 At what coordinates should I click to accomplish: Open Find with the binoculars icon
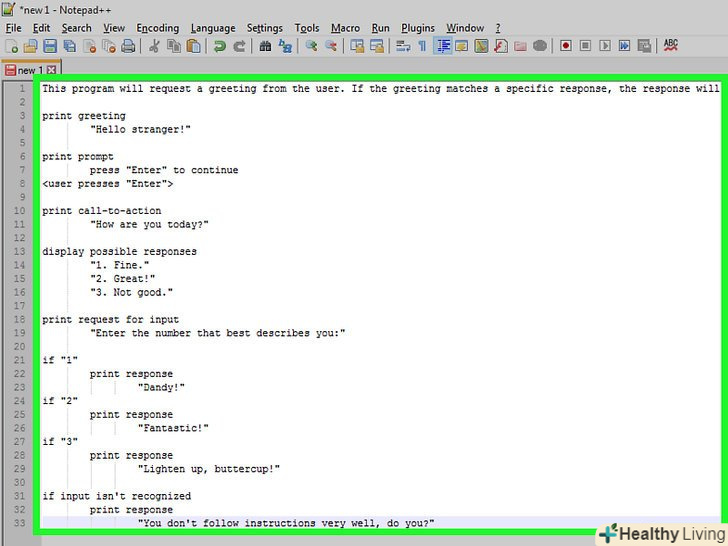pyautogui.click(x=265, y=46)
